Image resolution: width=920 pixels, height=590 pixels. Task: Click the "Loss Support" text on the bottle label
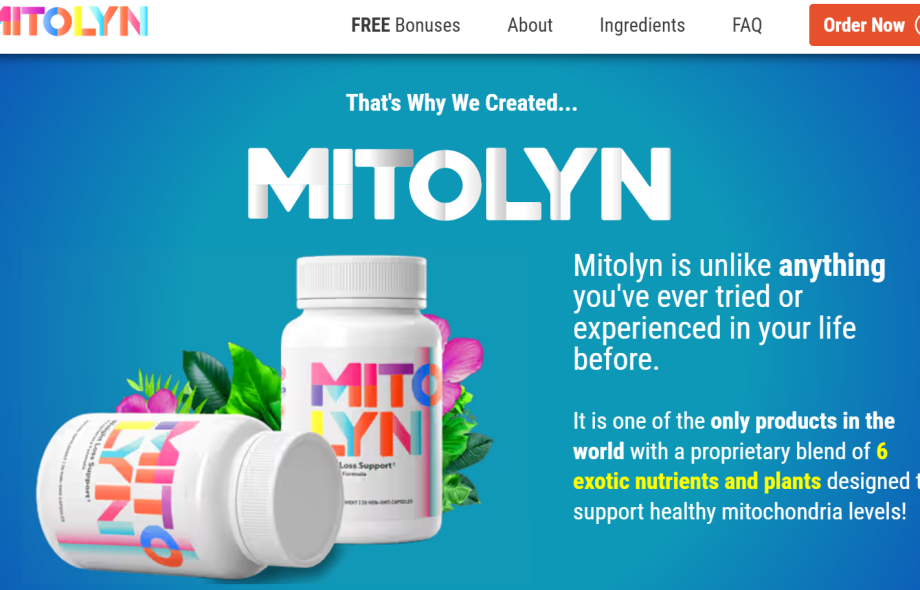click(366, 466)
